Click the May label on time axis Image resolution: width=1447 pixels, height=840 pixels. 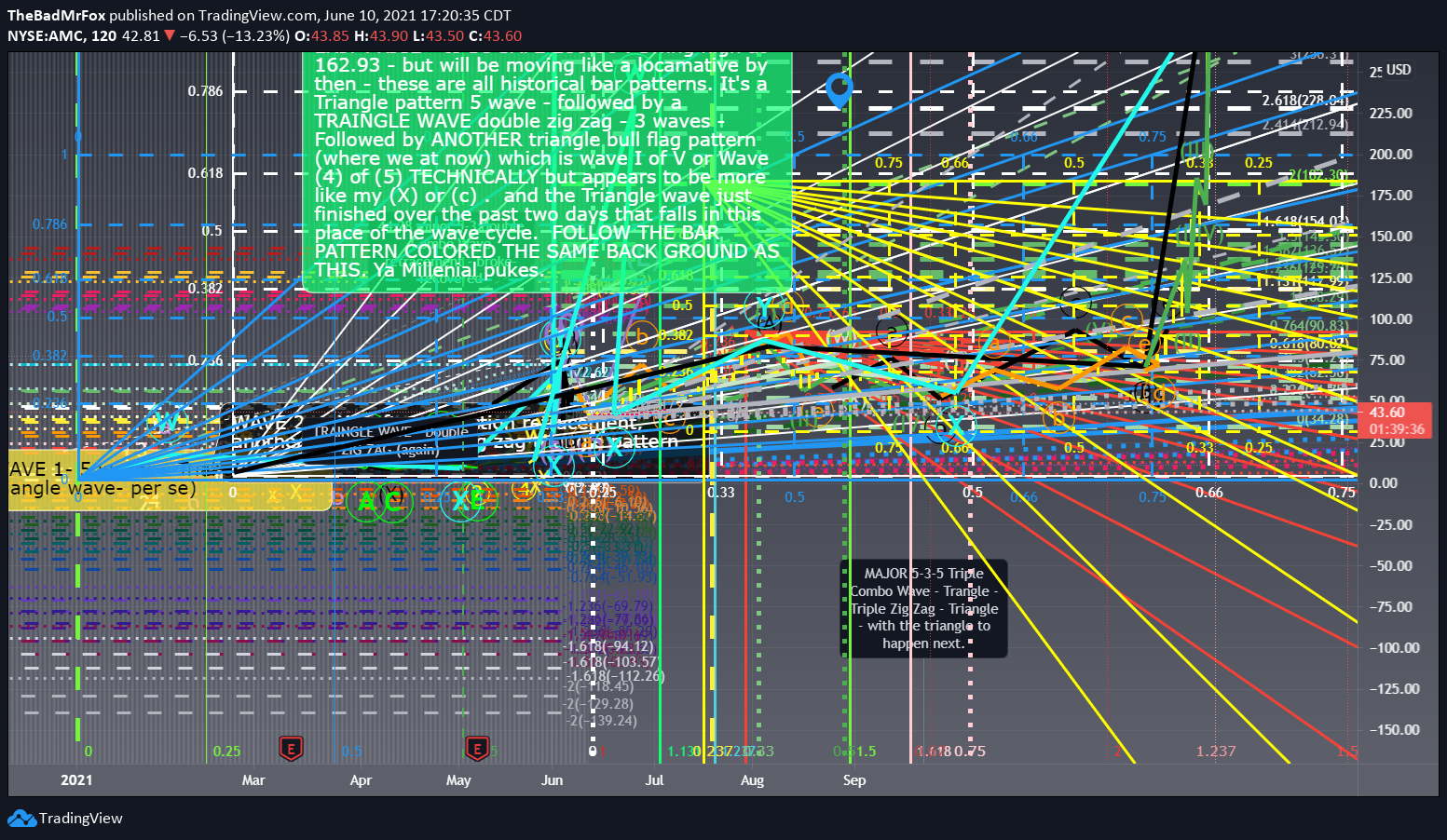(458, 780)
